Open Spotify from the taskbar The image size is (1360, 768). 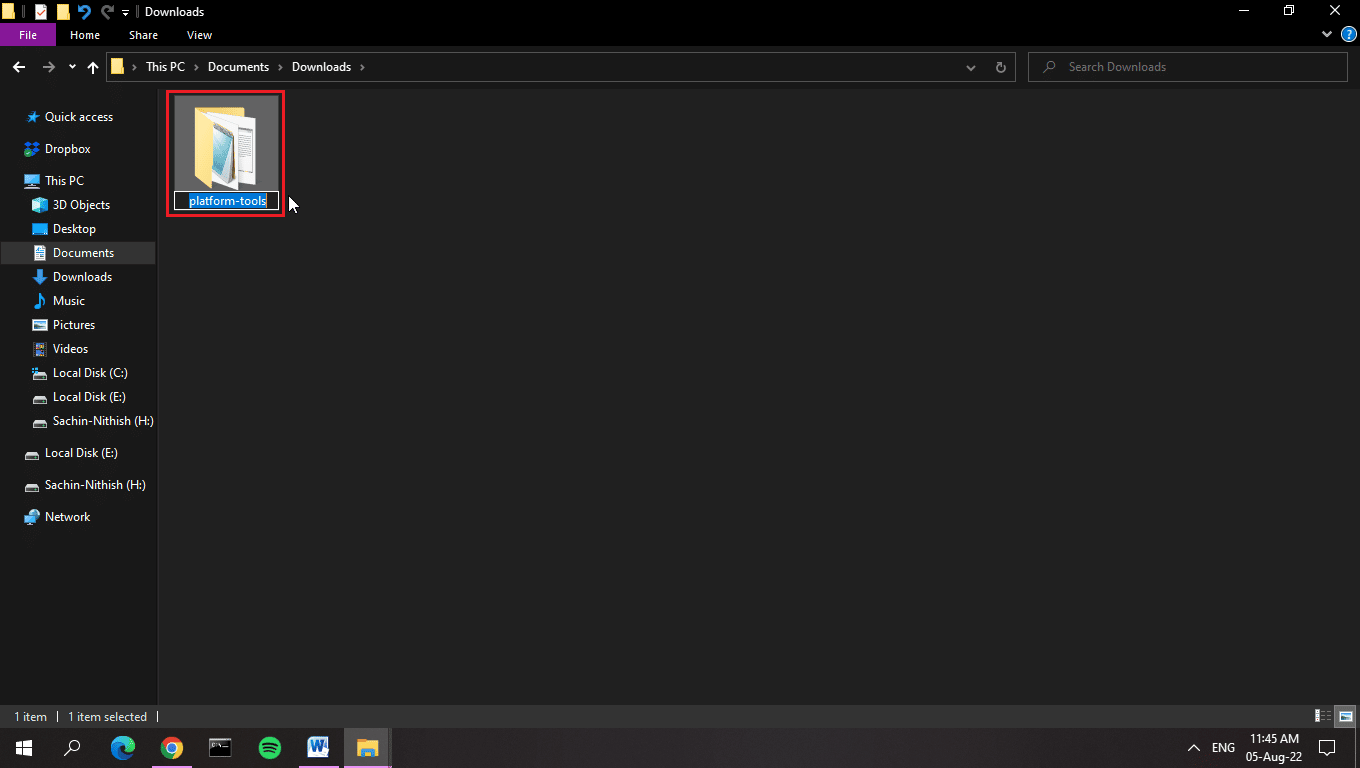(269, 747)
